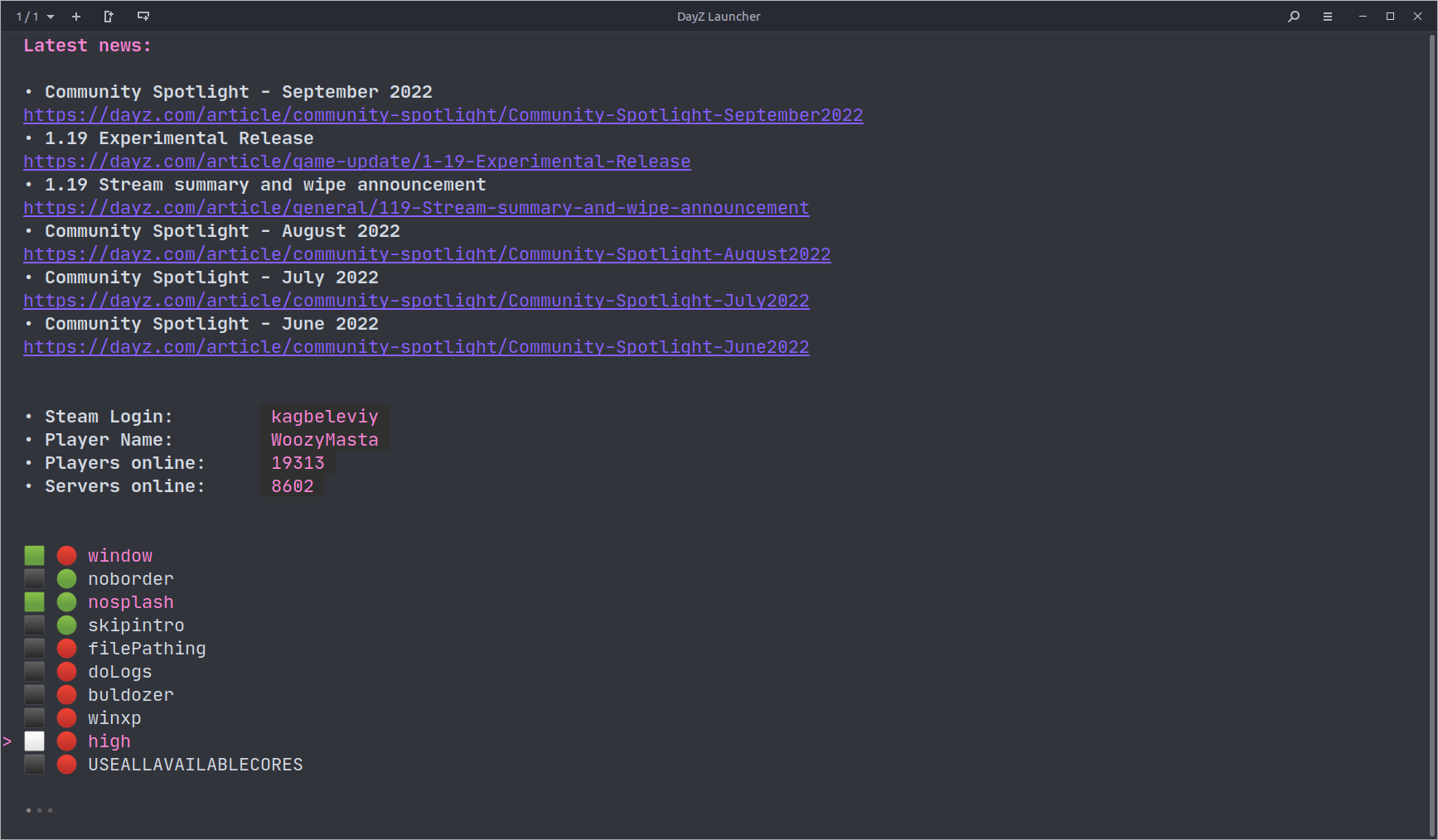Click the vertical scrollbar on right edge

tap(1432, 435)
